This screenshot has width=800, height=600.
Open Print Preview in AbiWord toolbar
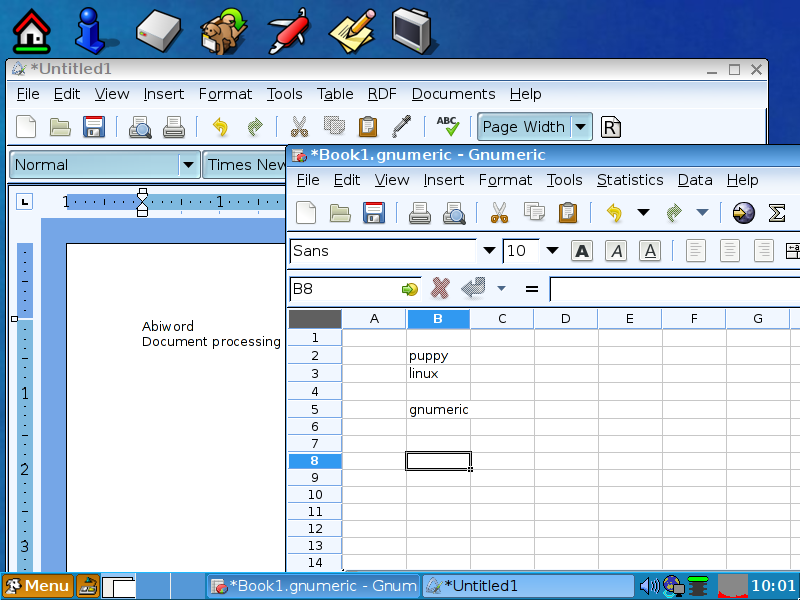140,127
